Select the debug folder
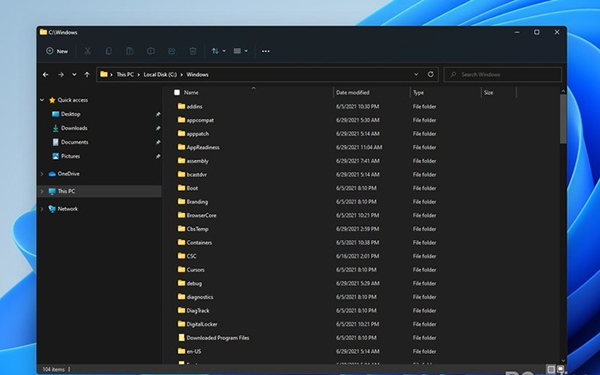 194,284
